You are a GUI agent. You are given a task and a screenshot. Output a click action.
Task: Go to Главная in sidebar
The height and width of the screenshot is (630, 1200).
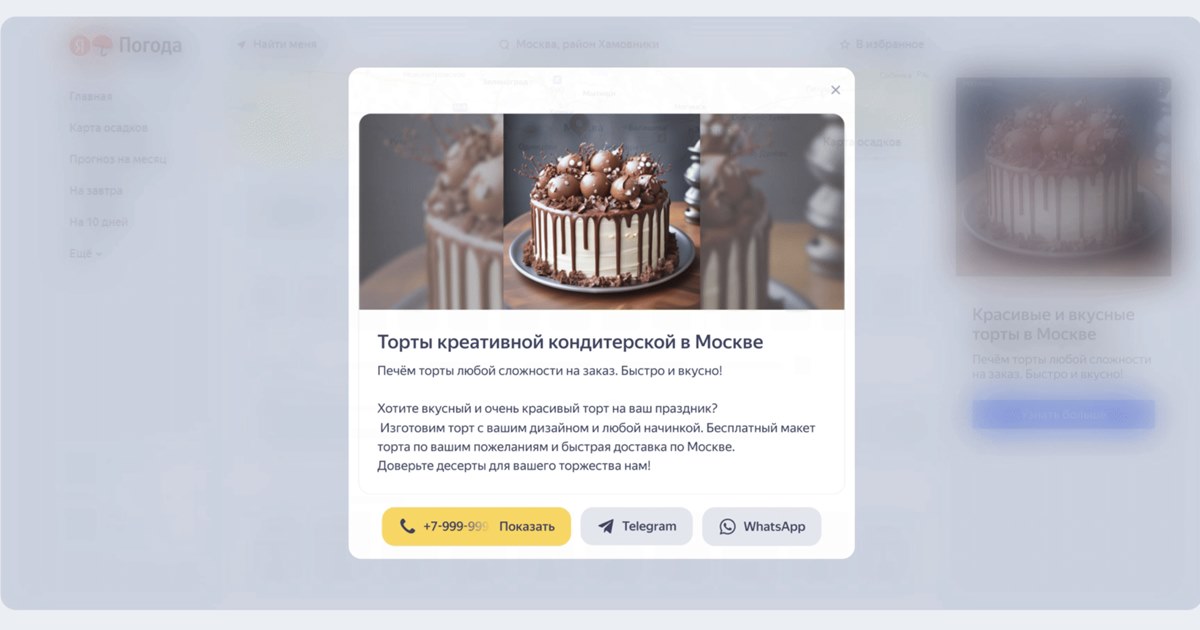91,97
